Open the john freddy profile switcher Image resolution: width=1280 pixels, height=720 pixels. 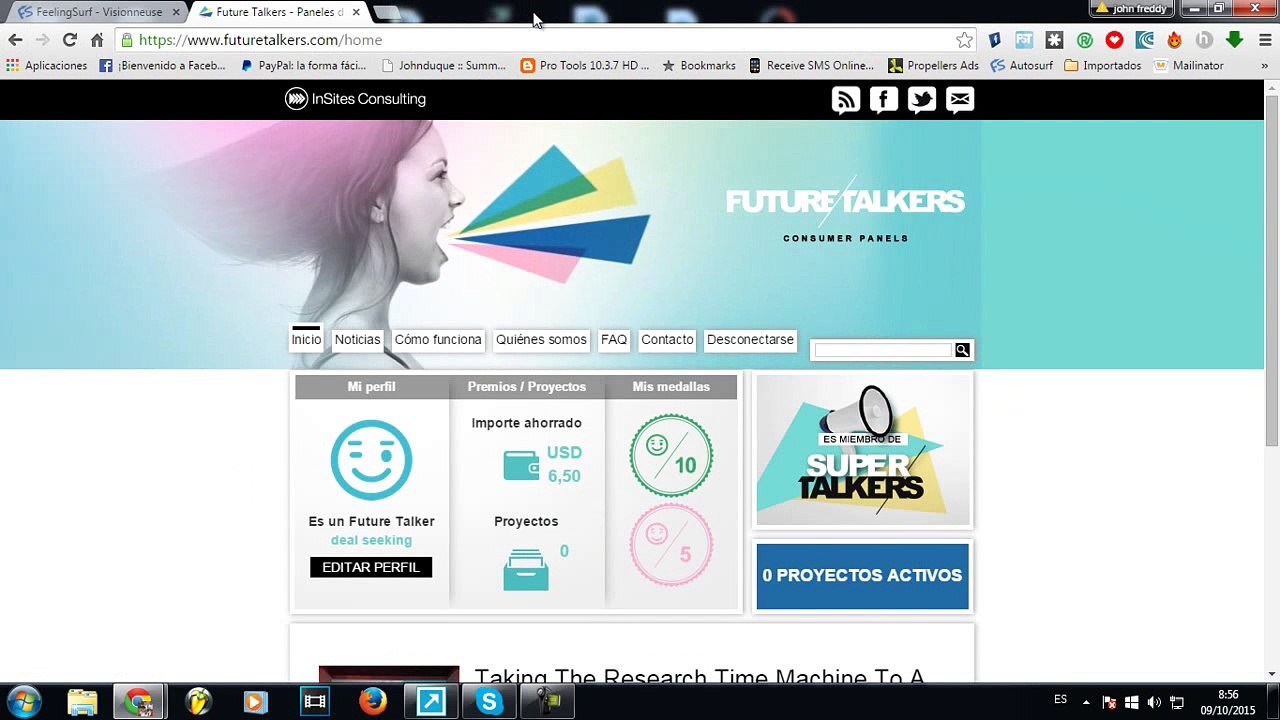pos(1130,8)
